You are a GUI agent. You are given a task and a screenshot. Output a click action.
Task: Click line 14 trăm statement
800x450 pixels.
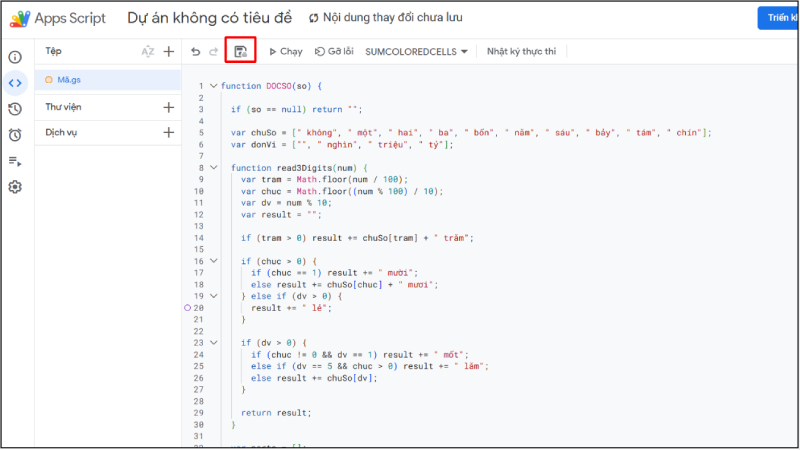click(x=357, y=238)
